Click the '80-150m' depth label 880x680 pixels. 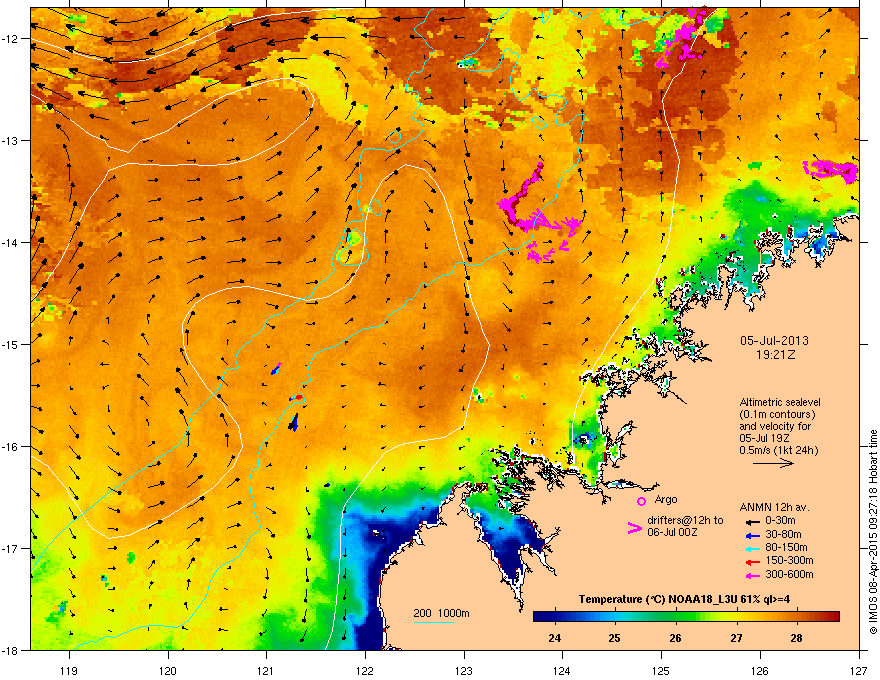pos(786,547)
